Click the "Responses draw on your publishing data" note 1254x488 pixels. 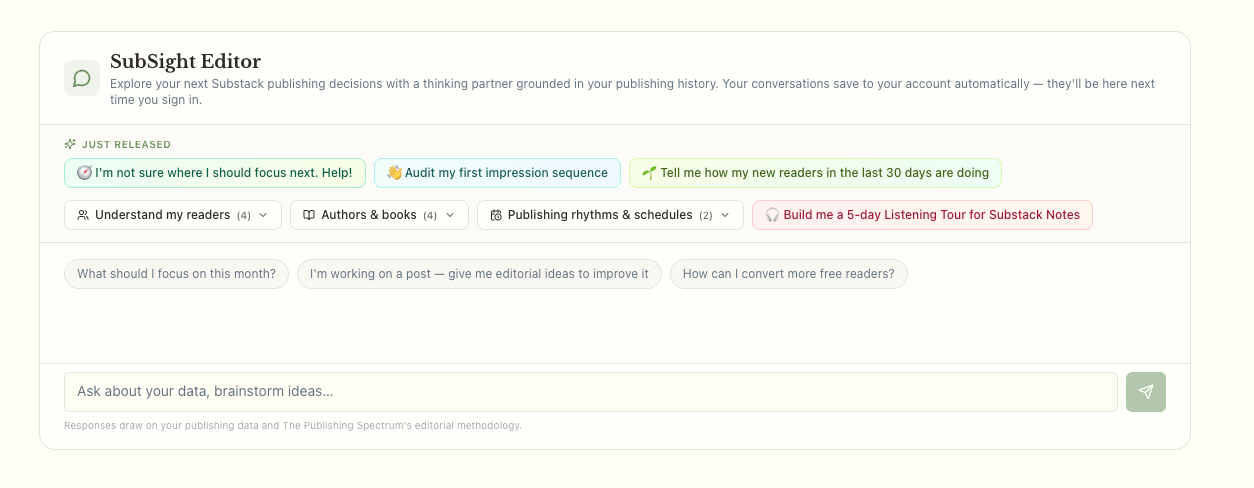point(293,425)
